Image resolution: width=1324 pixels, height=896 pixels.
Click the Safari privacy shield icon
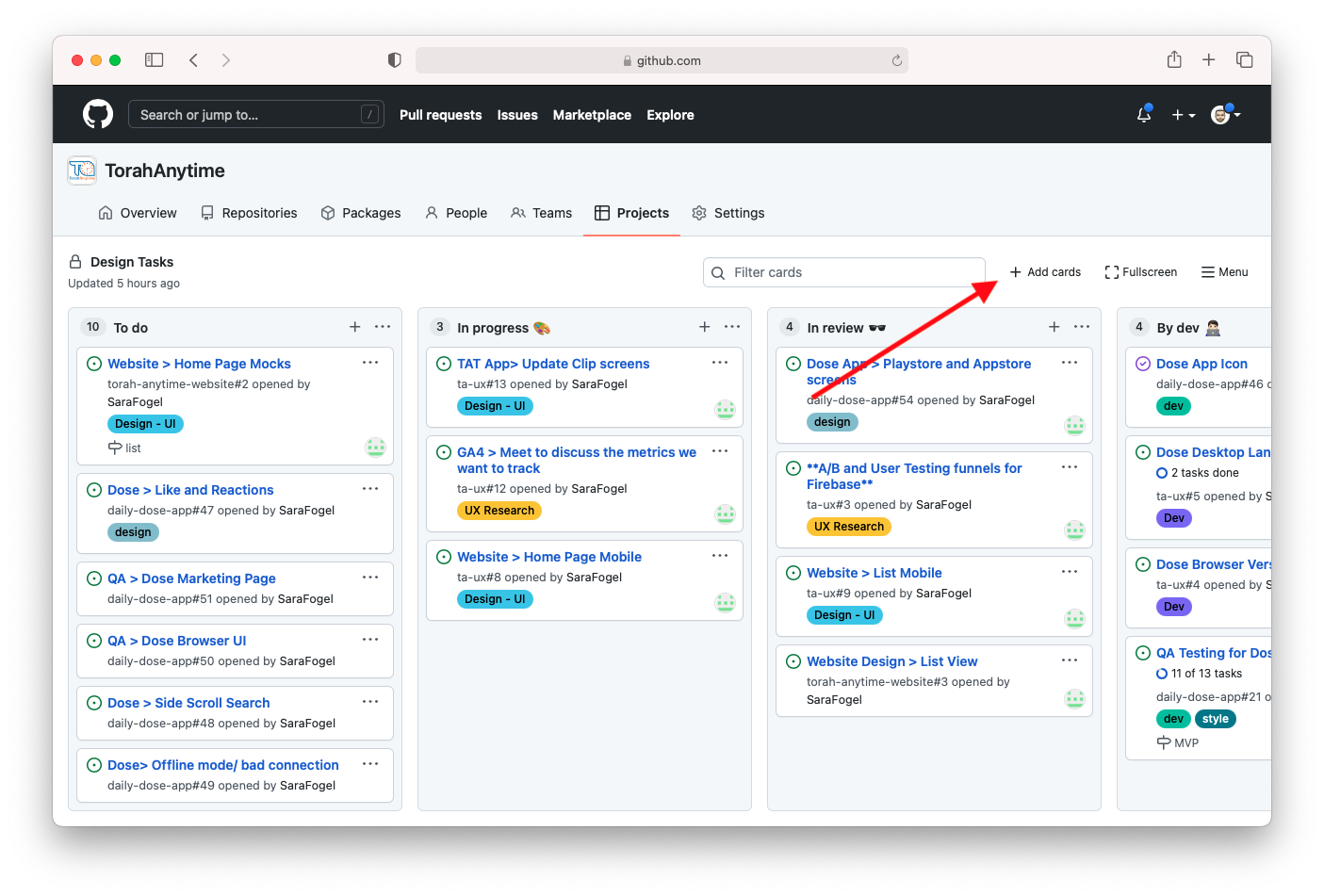(x=394, y=60)
